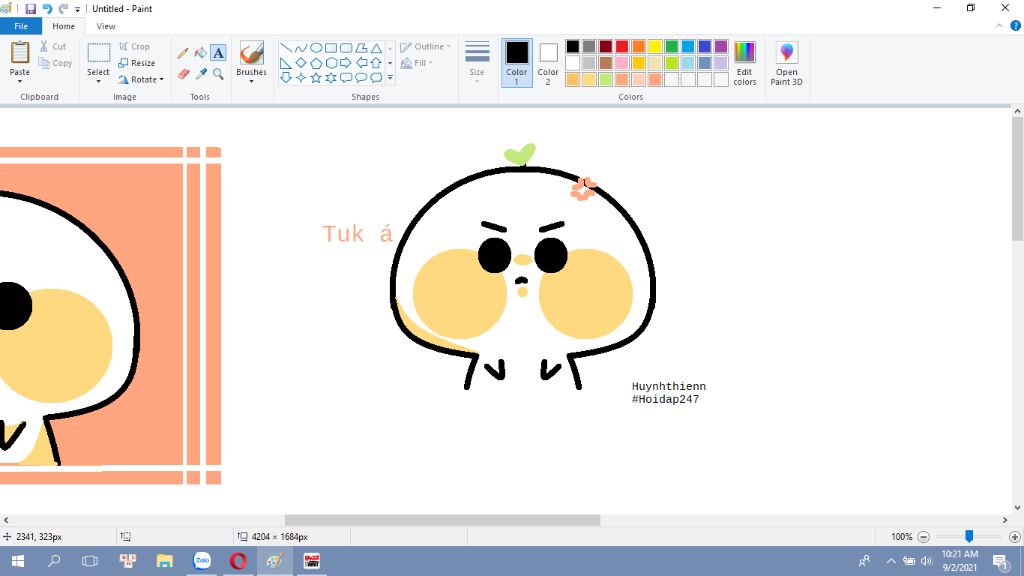
Task: Choose the Six-point star shape
Action: 331,78
